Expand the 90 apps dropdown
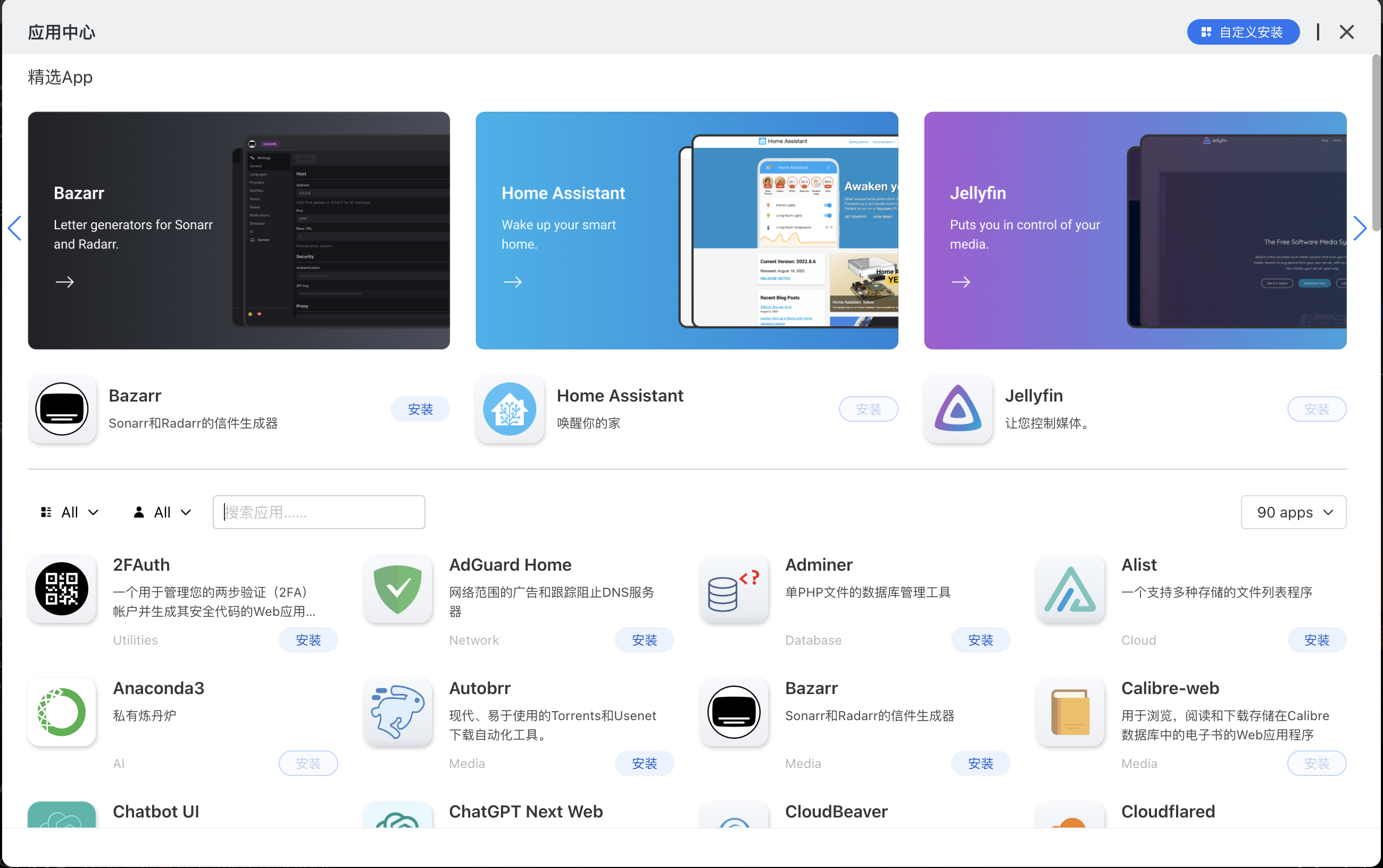1383x868 pixels. coord(1293,512)
